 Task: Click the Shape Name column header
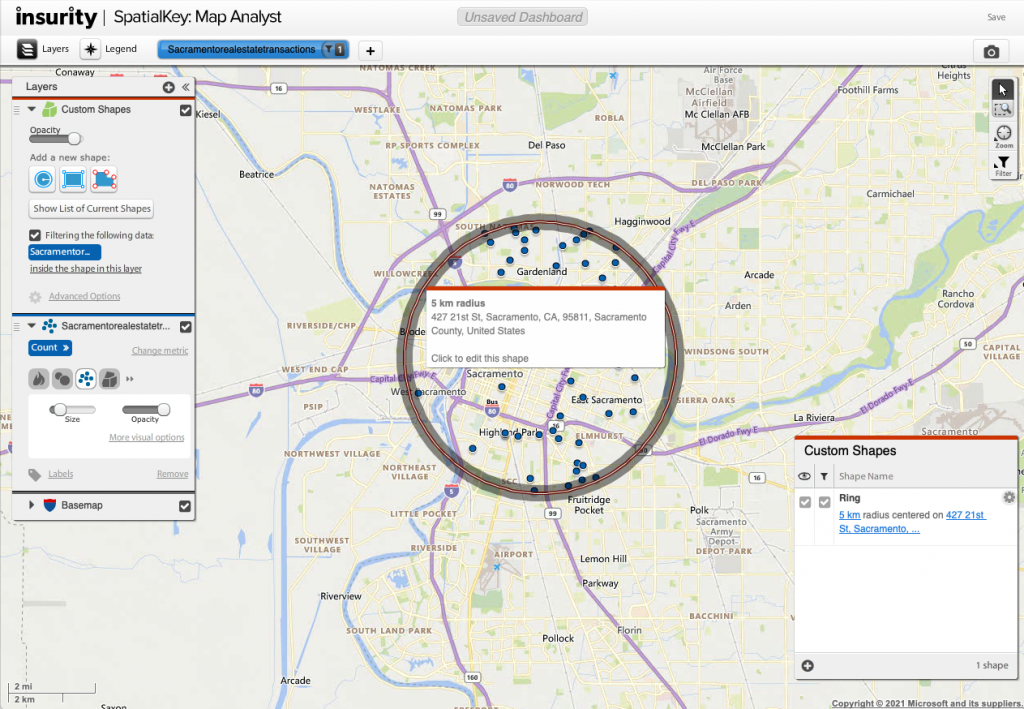pos(866,477)
